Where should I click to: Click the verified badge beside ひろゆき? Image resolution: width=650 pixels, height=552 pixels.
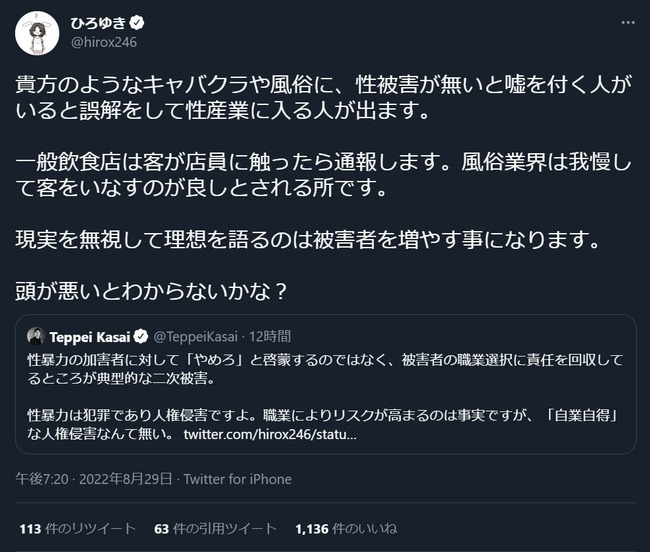[137, 22]
